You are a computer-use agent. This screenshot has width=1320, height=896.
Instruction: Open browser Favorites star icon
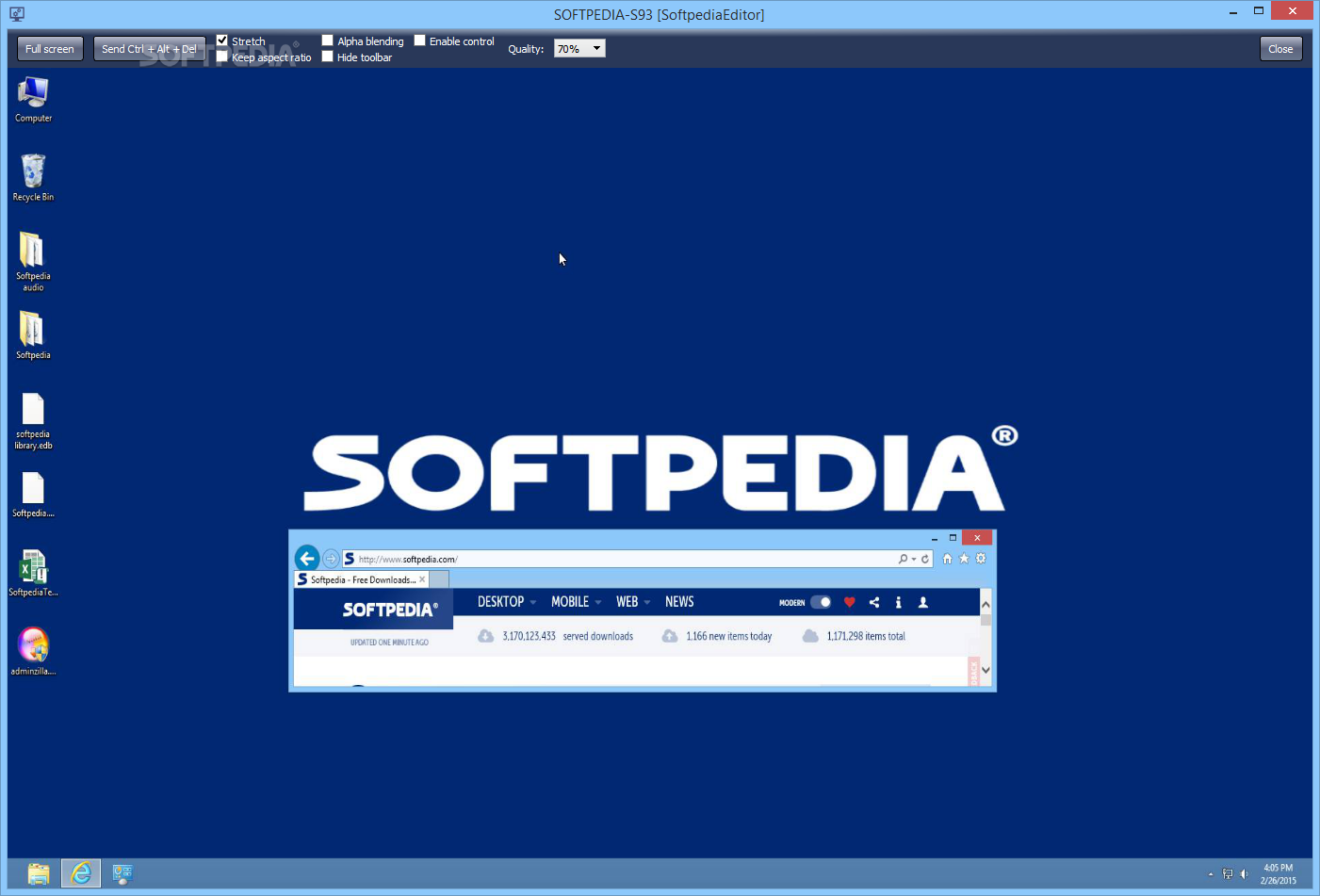(x=964, y=559)
